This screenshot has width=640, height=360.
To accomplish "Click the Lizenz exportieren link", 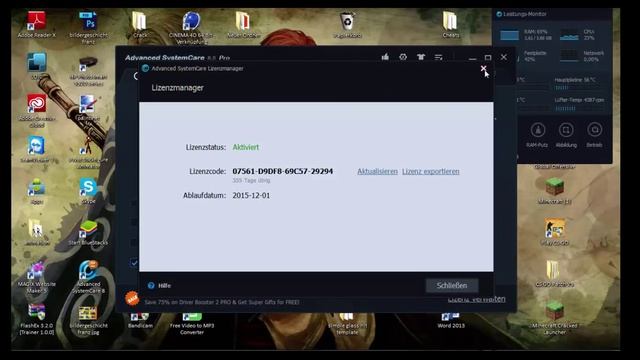I will tap(431, 171).
